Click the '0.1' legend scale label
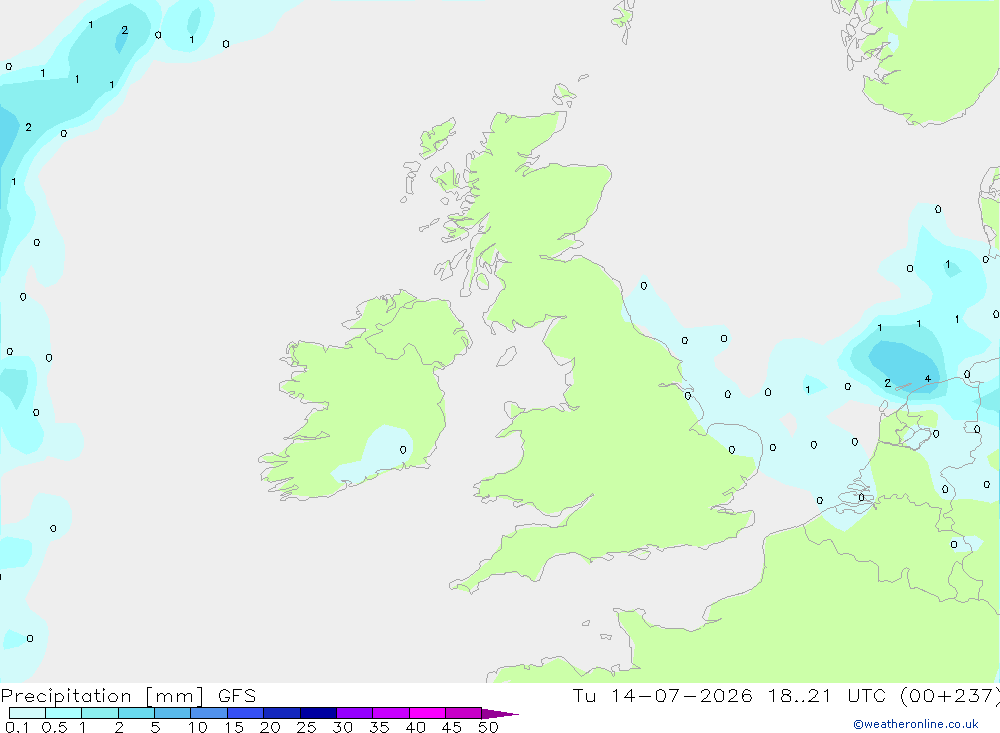 coord(17,727)
